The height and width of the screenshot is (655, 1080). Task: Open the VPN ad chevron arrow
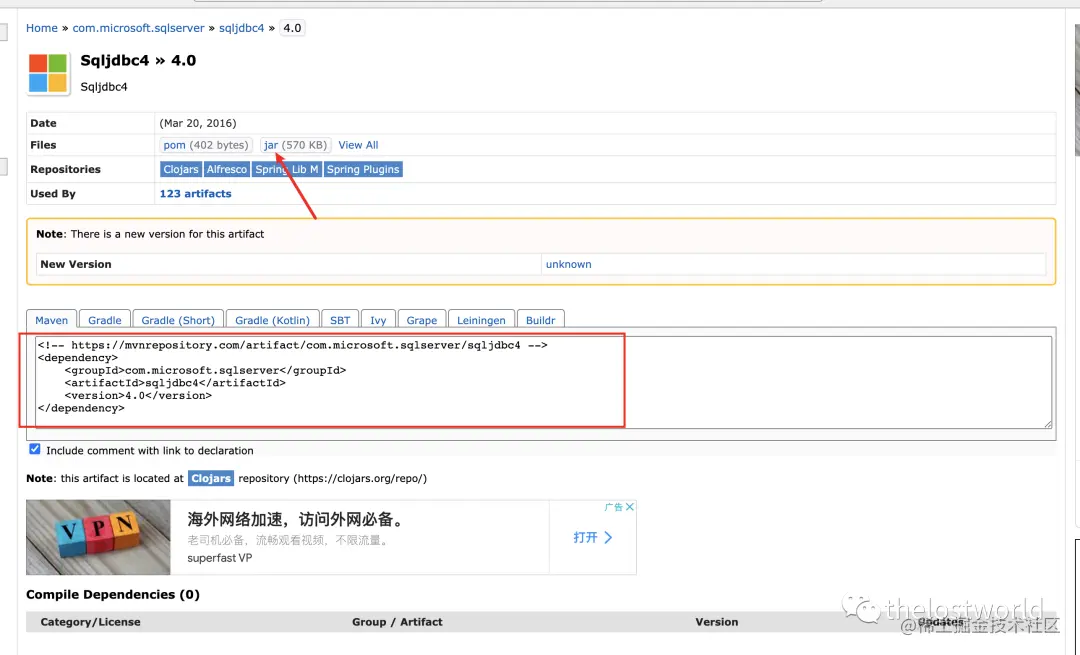tap(608, 537)
